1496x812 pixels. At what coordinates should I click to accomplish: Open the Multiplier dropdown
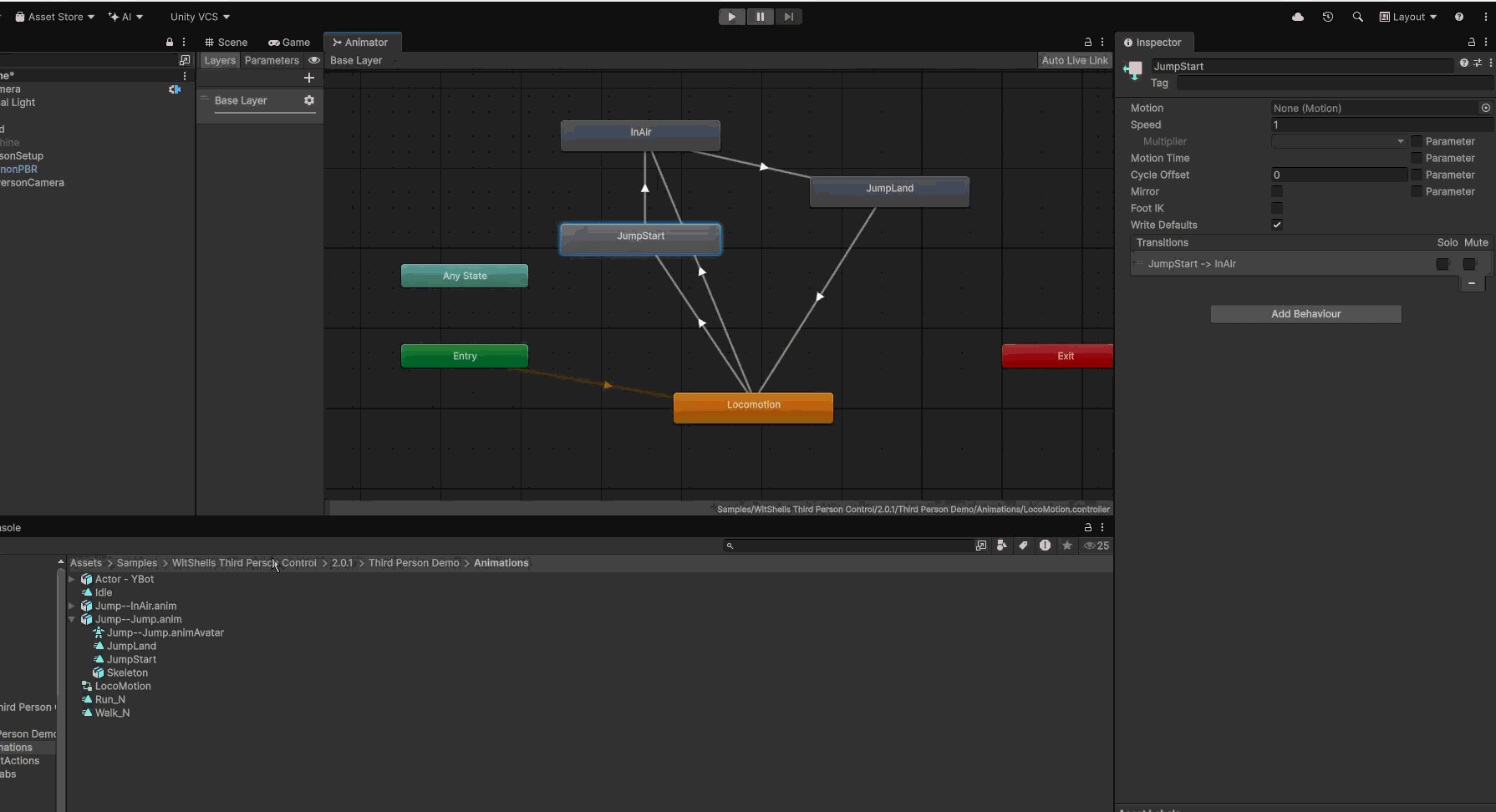pyautogui.click(x=1339, y=141)
